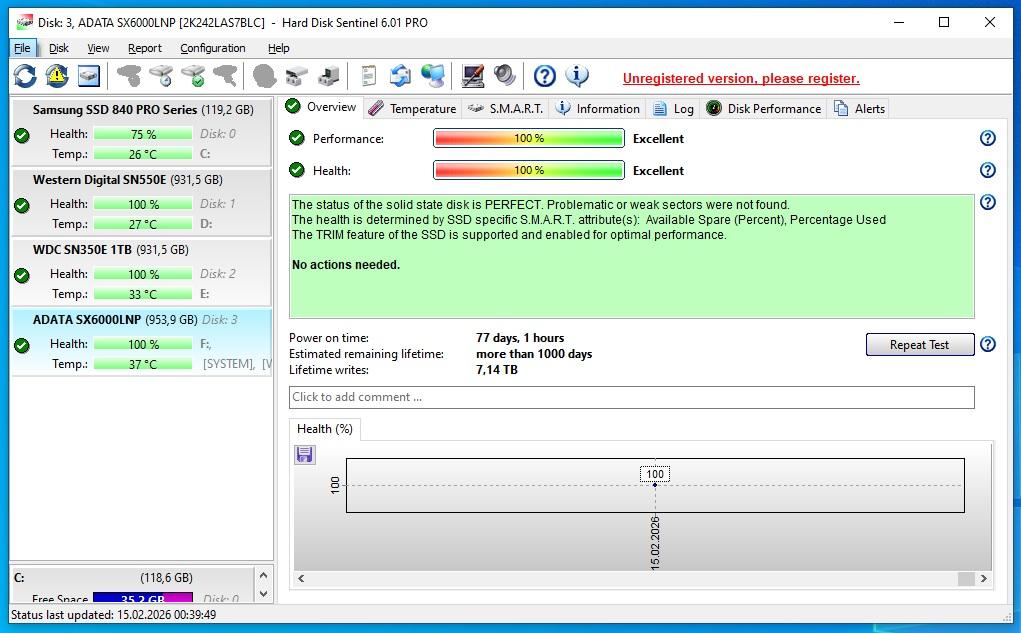Click the info bubble toolbar icon
This screenshot has width=1021, height=633.
point(577,76)
